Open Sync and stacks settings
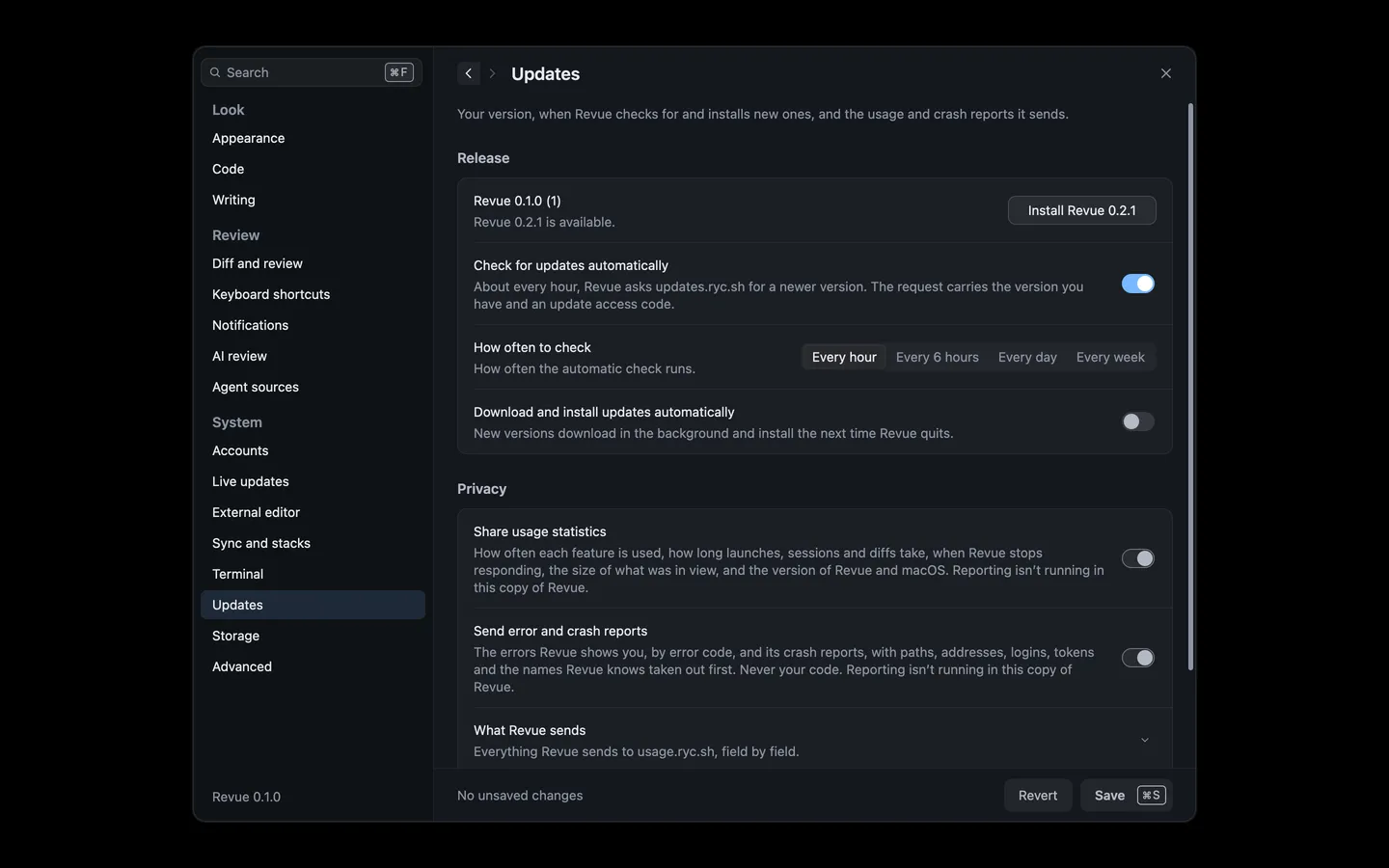The image size is (1389, 868). click(313, 543)
